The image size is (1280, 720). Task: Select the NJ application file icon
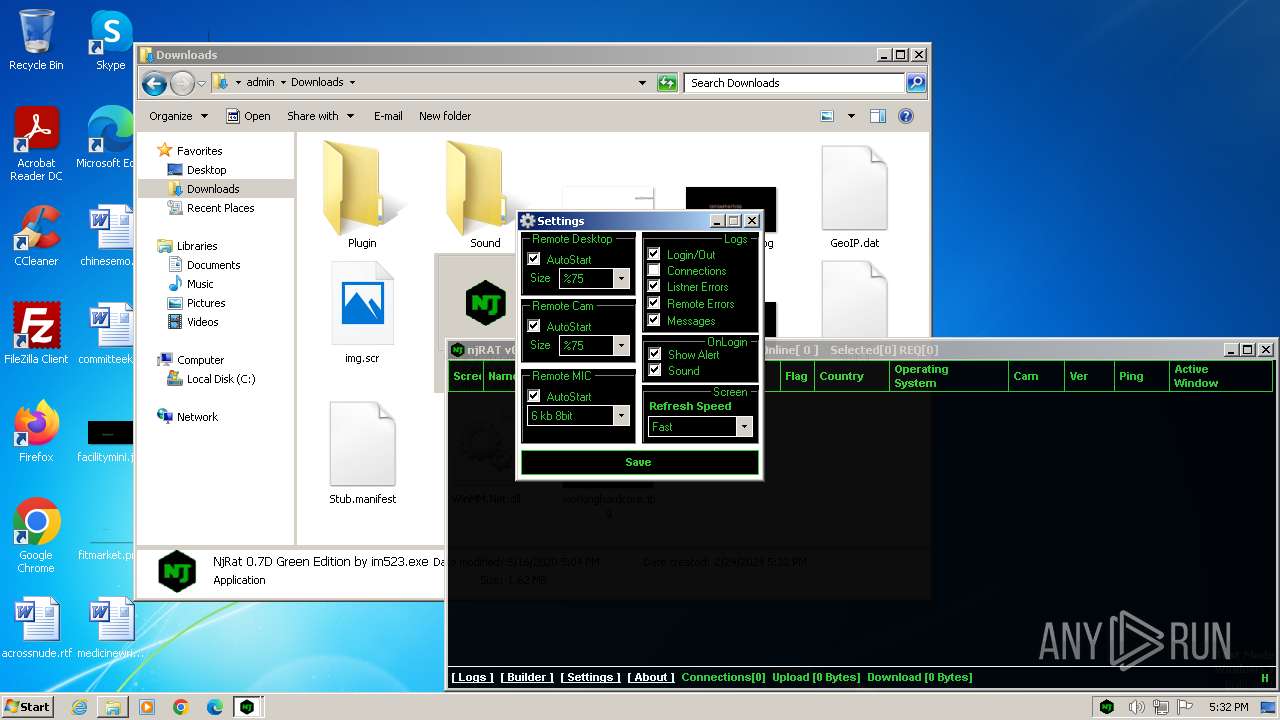click(x=485, y=303)
